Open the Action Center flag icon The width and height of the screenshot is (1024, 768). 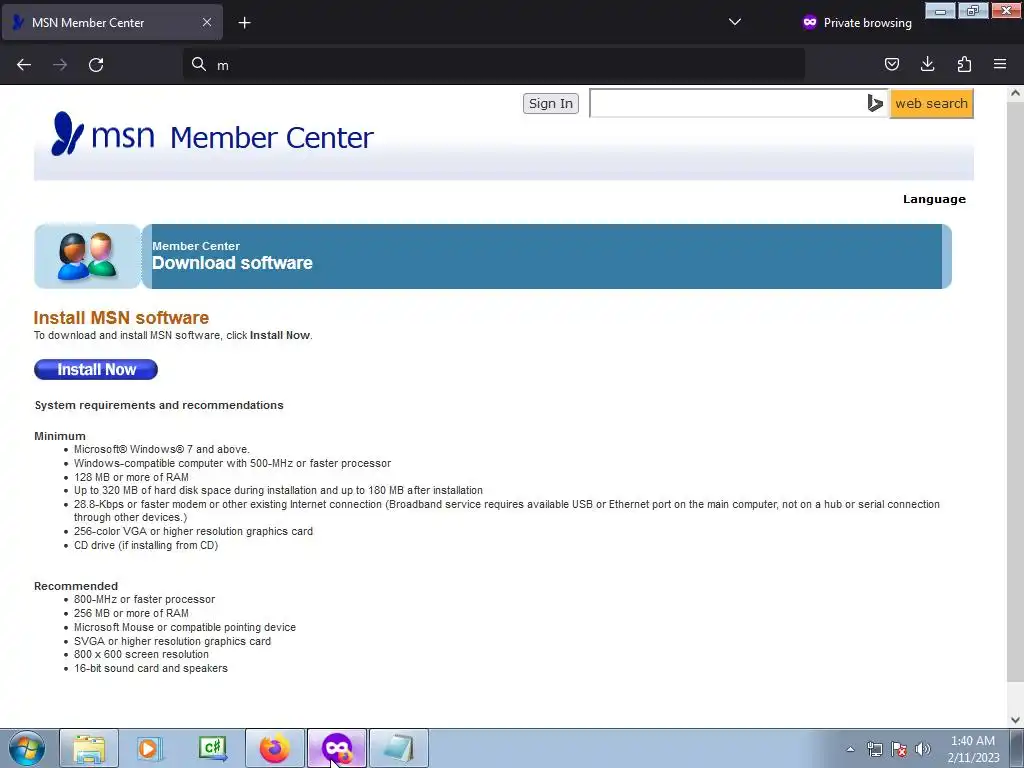pyautogui.click(x=899, y=749)
